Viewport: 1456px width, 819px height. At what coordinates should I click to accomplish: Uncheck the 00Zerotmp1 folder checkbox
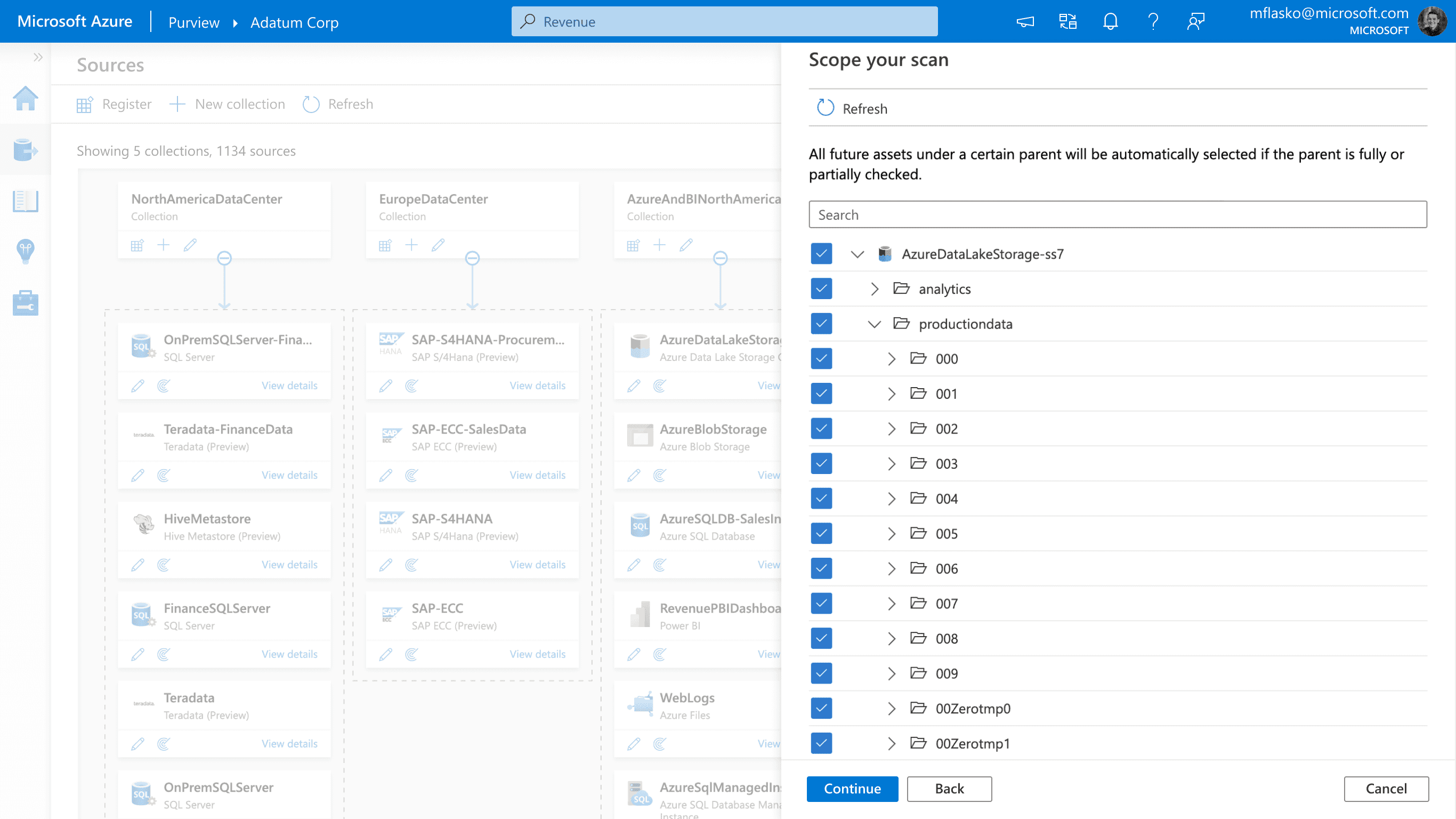click(821, 743)
